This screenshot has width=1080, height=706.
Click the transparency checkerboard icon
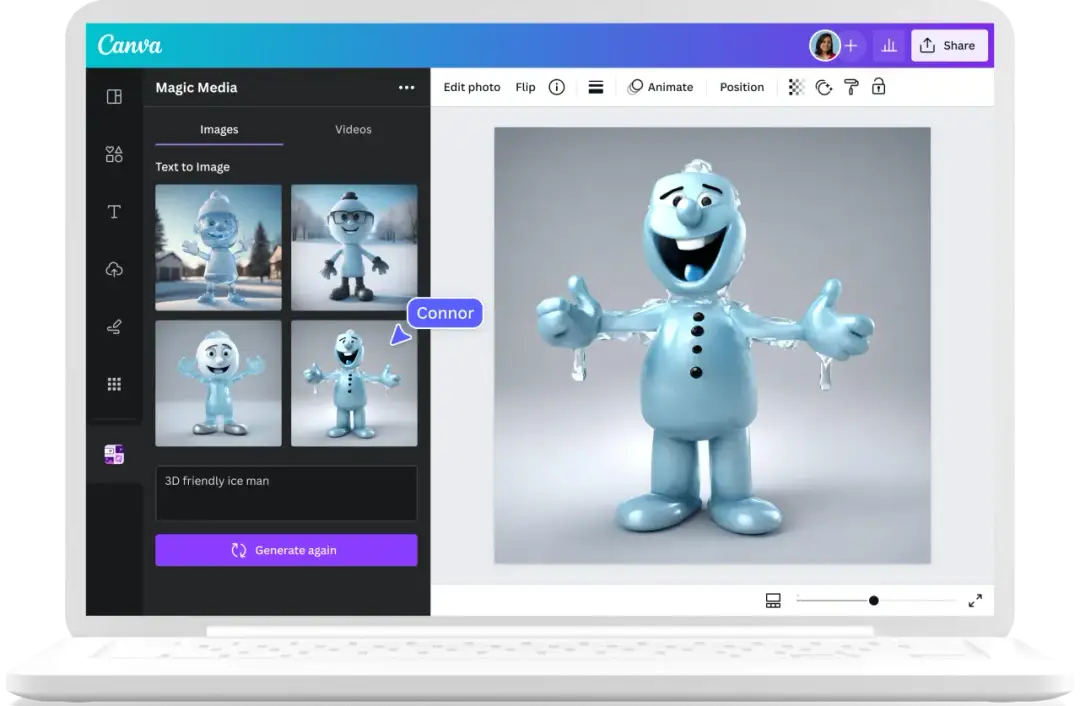(796, 87)
